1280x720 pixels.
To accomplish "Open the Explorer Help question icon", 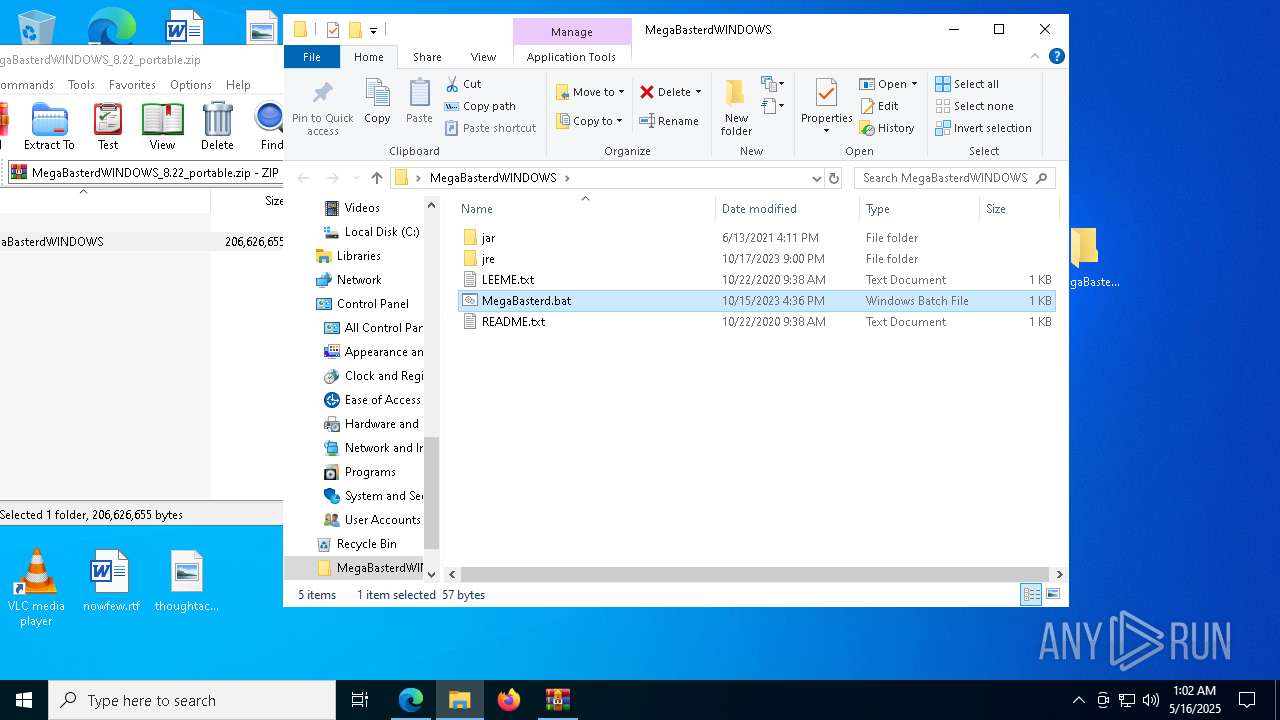I will [x=1056, y=57].
